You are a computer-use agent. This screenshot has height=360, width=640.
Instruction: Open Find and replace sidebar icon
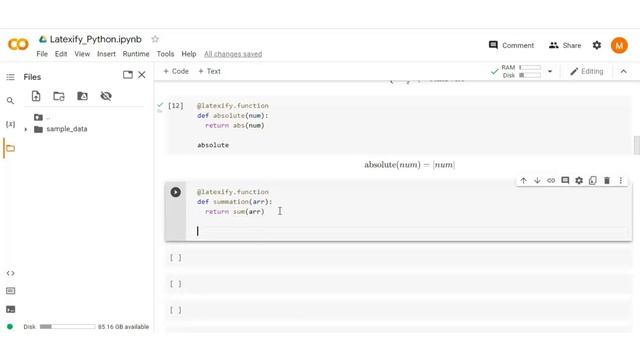click(10, 100)
